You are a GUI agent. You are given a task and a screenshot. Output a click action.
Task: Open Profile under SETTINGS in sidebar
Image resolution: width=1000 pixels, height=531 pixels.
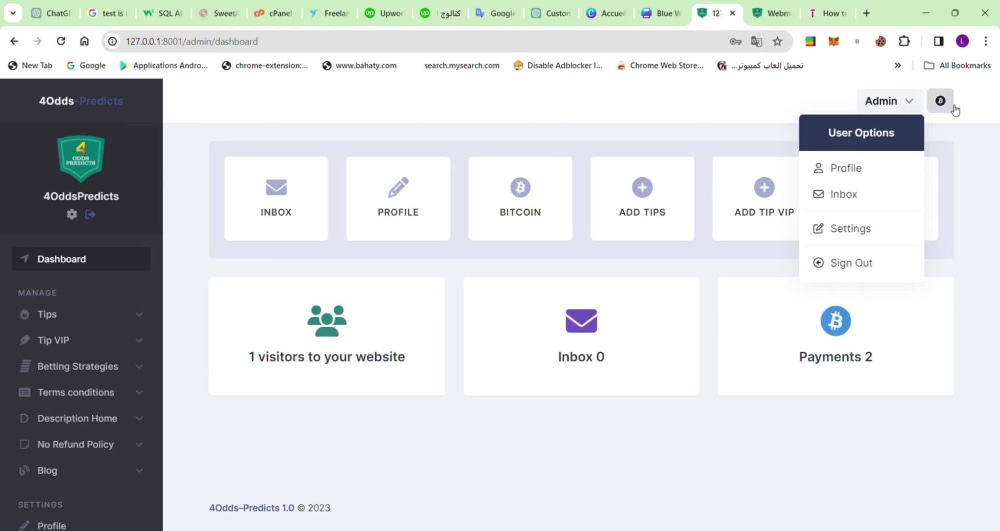[x=81, y=525]
